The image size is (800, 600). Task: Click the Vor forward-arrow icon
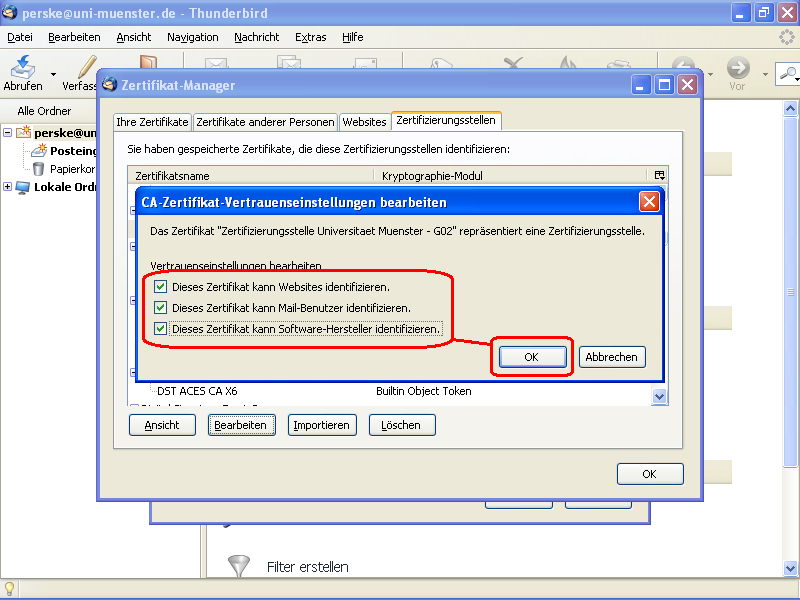(x=738, y=69)
